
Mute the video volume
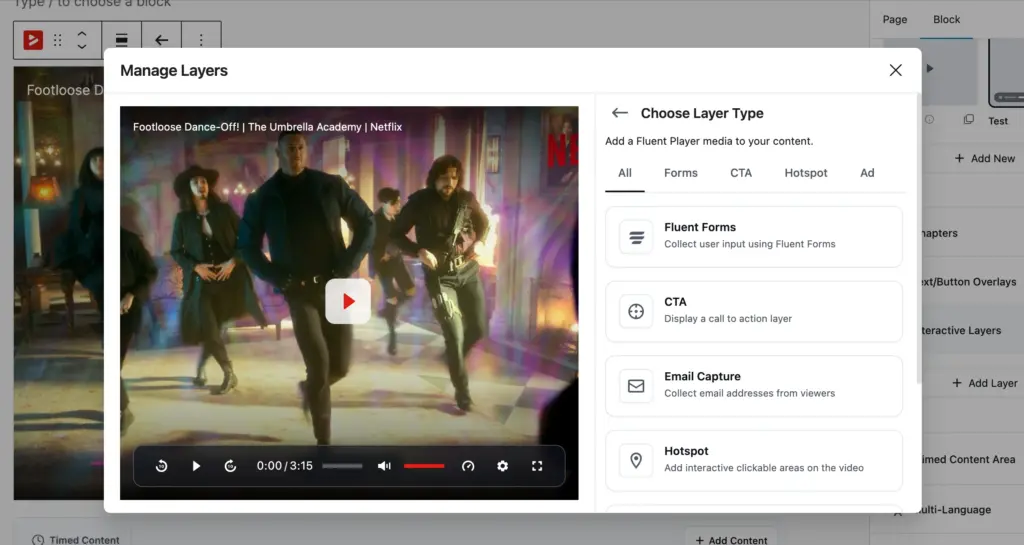(384, 465)
